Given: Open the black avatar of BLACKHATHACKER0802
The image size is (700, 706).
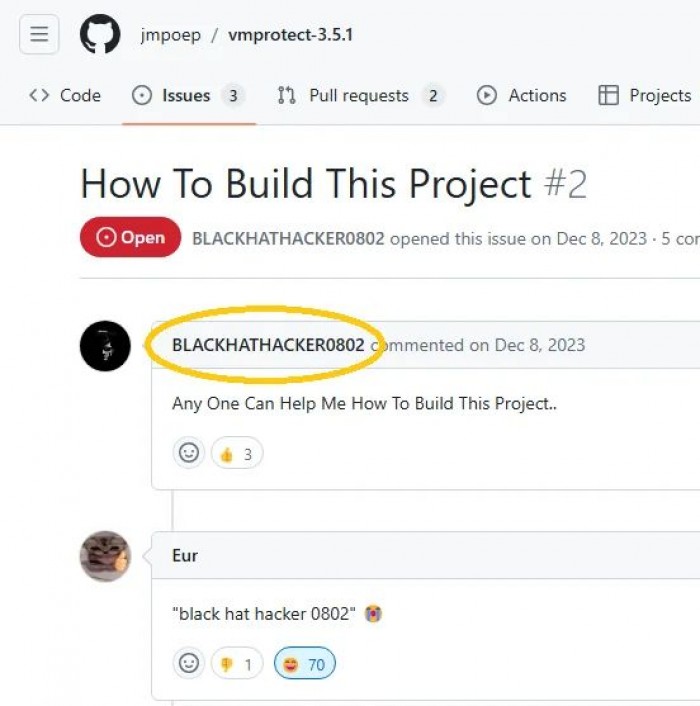Looking at the screenshot, I should click(x=105, y=346).
